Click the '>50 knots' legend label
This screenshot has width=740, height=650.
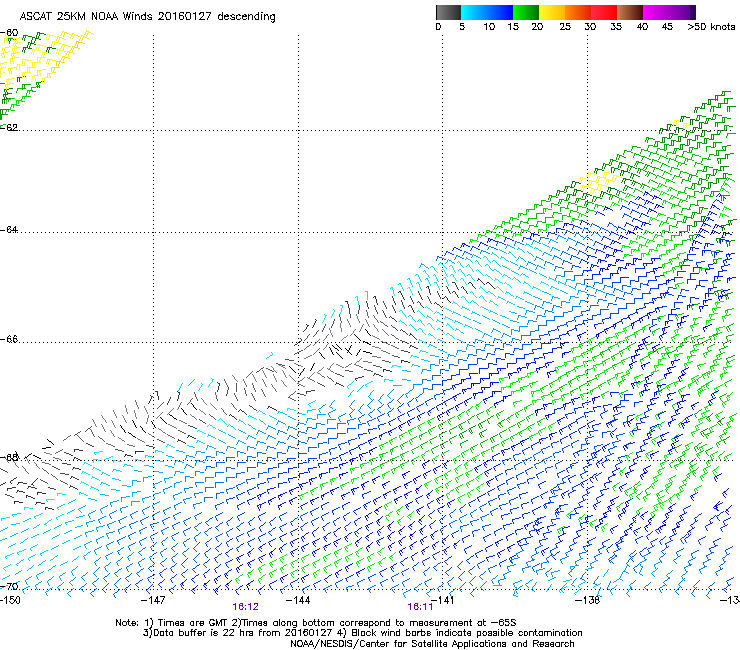[711, 27]
